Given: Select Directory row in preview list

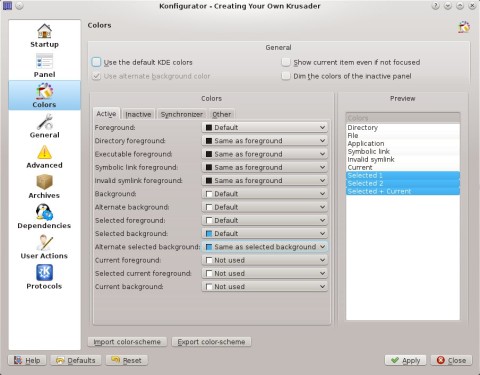Looking at the screenshot, I should pyautogui.click(x=403, y=128).
